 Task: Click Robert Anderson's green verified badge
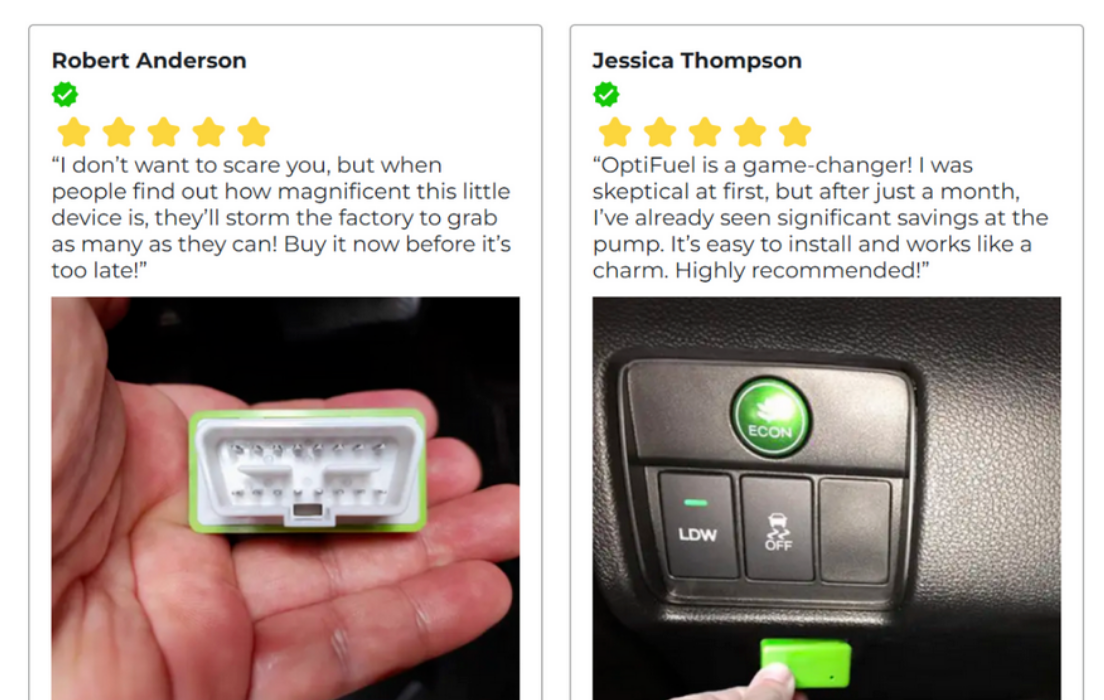click(x=65, y=94)
